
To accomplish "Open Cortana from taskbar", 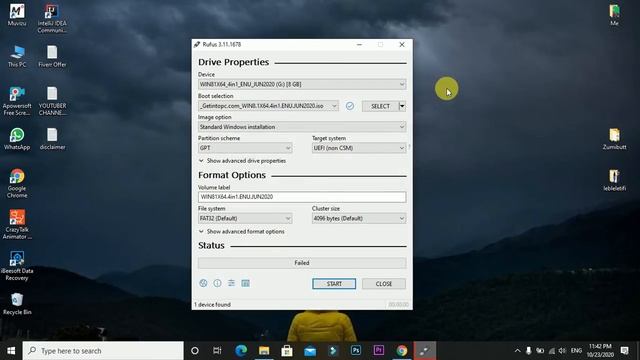I will pyautogui.click(x=195, y=351).
